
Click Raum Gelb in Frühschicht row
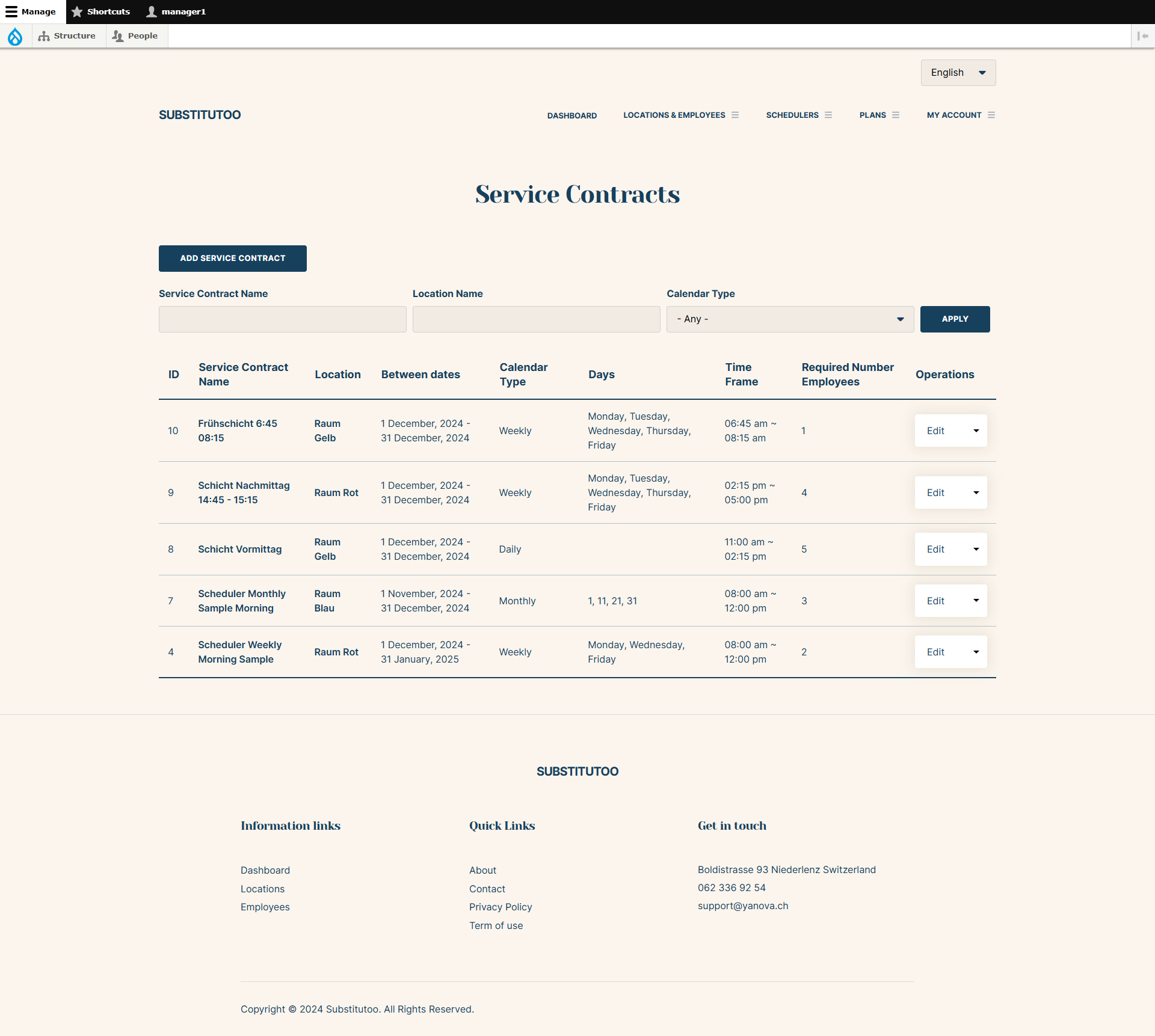click(x=327, y=431)
